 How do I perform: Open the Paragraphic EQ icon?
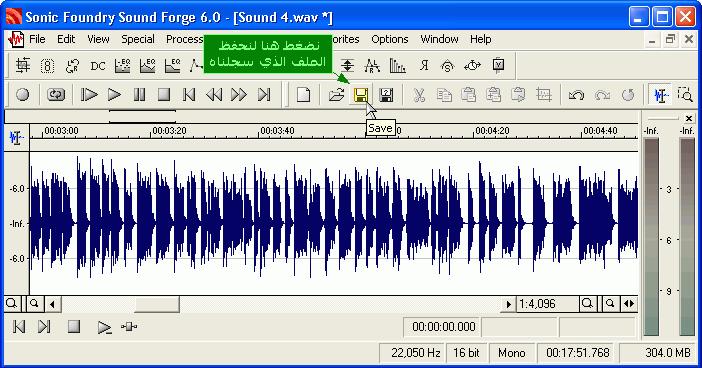(147, 66)
